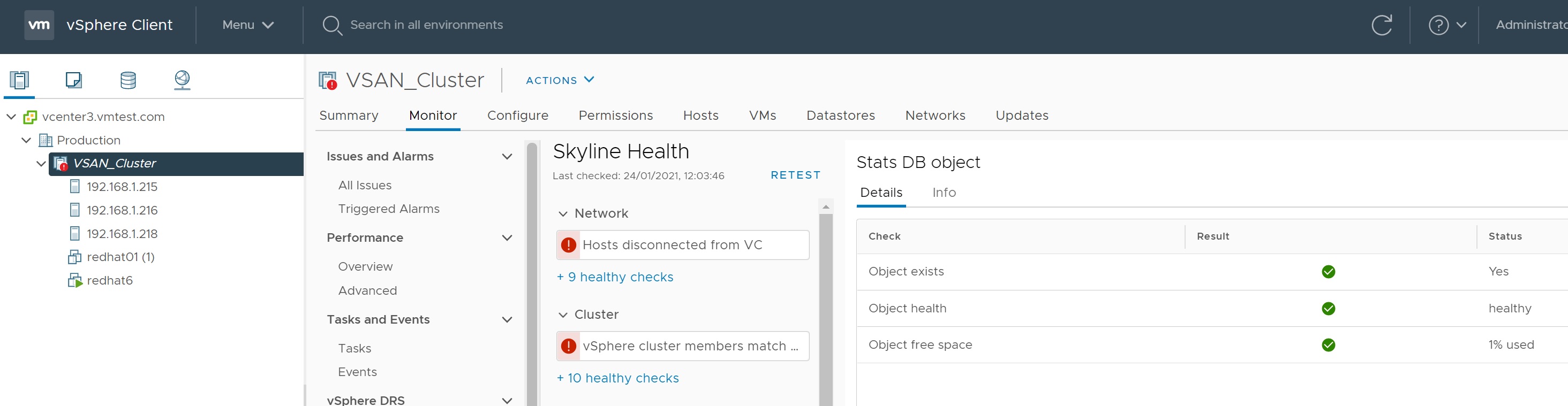Switch to VMs and Templates view icon
The height and width of the screenshot is (406, 1568).
74,80
